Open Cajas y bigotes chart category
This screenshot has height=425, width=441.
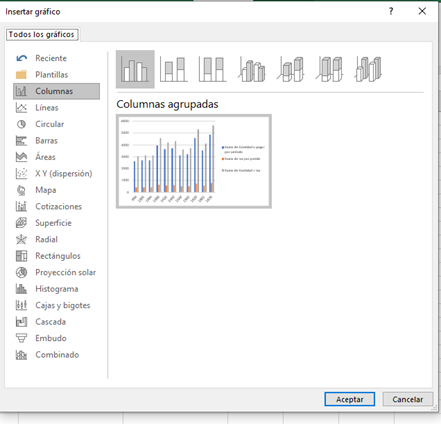[x=56, y=305]
